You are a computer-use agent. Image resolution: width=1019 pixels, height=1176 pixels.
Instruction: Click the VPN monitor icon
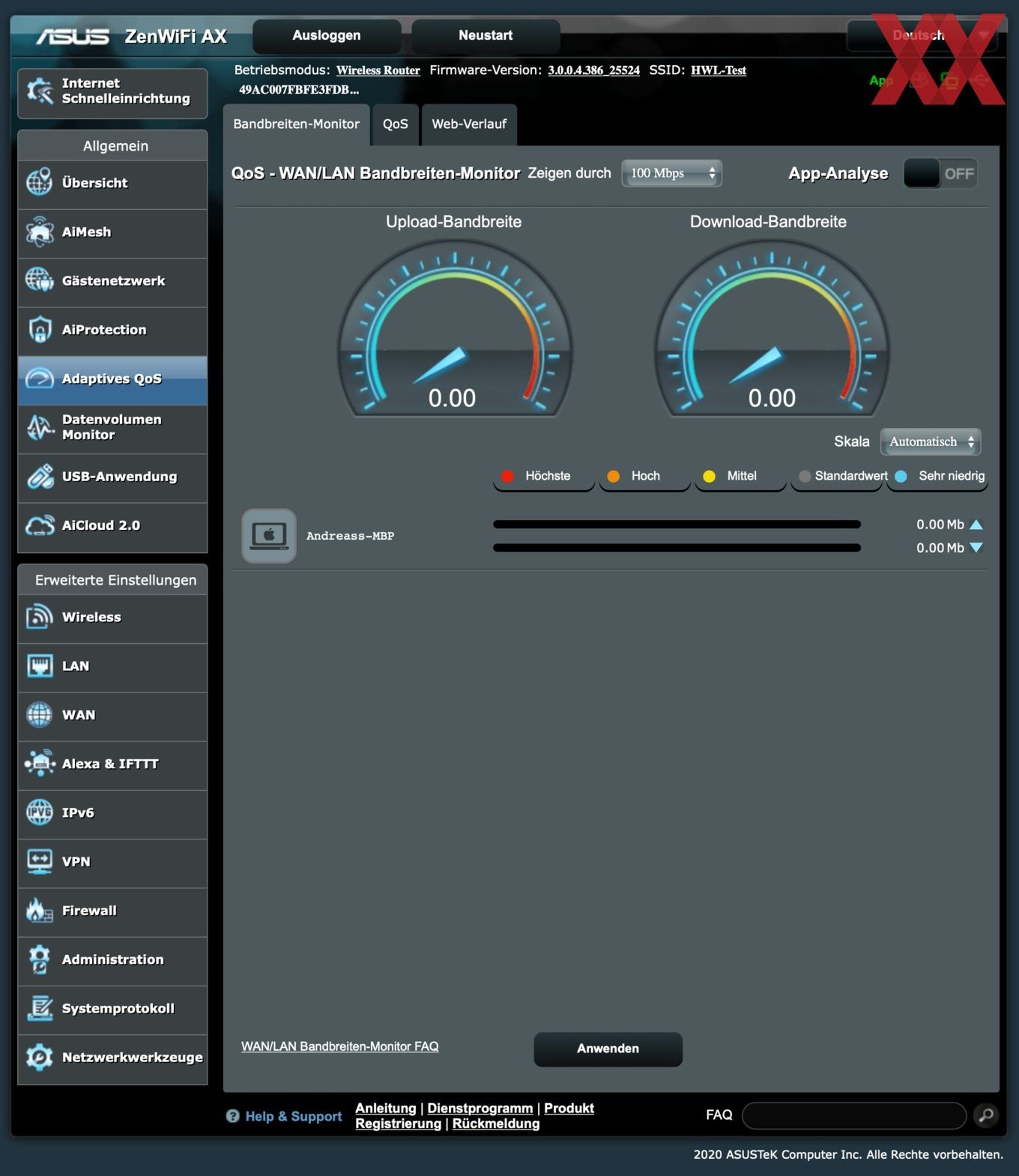click(x=40, y=861)
